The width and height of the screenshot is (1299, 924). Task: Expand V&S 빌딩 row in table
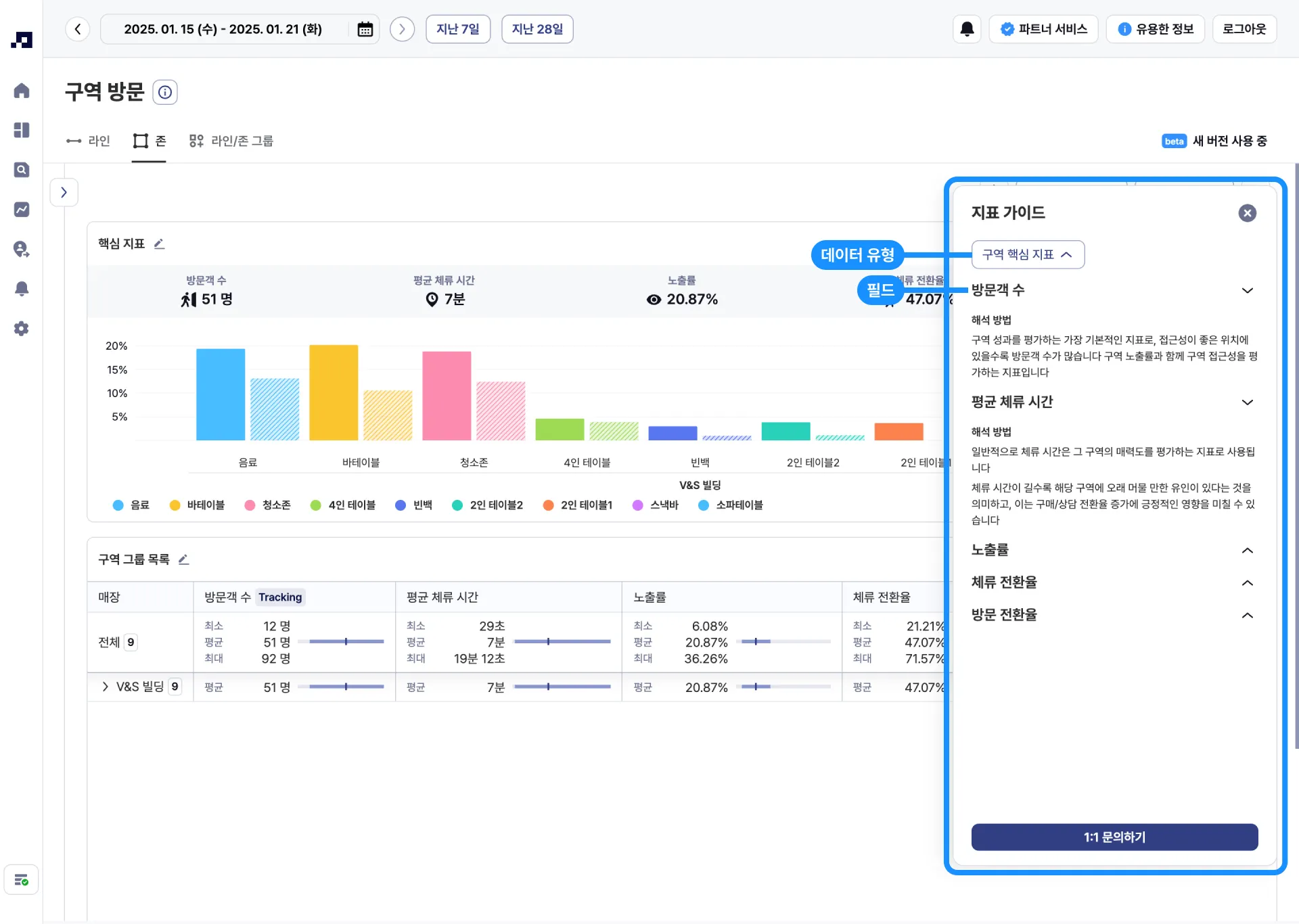[105, 687]
